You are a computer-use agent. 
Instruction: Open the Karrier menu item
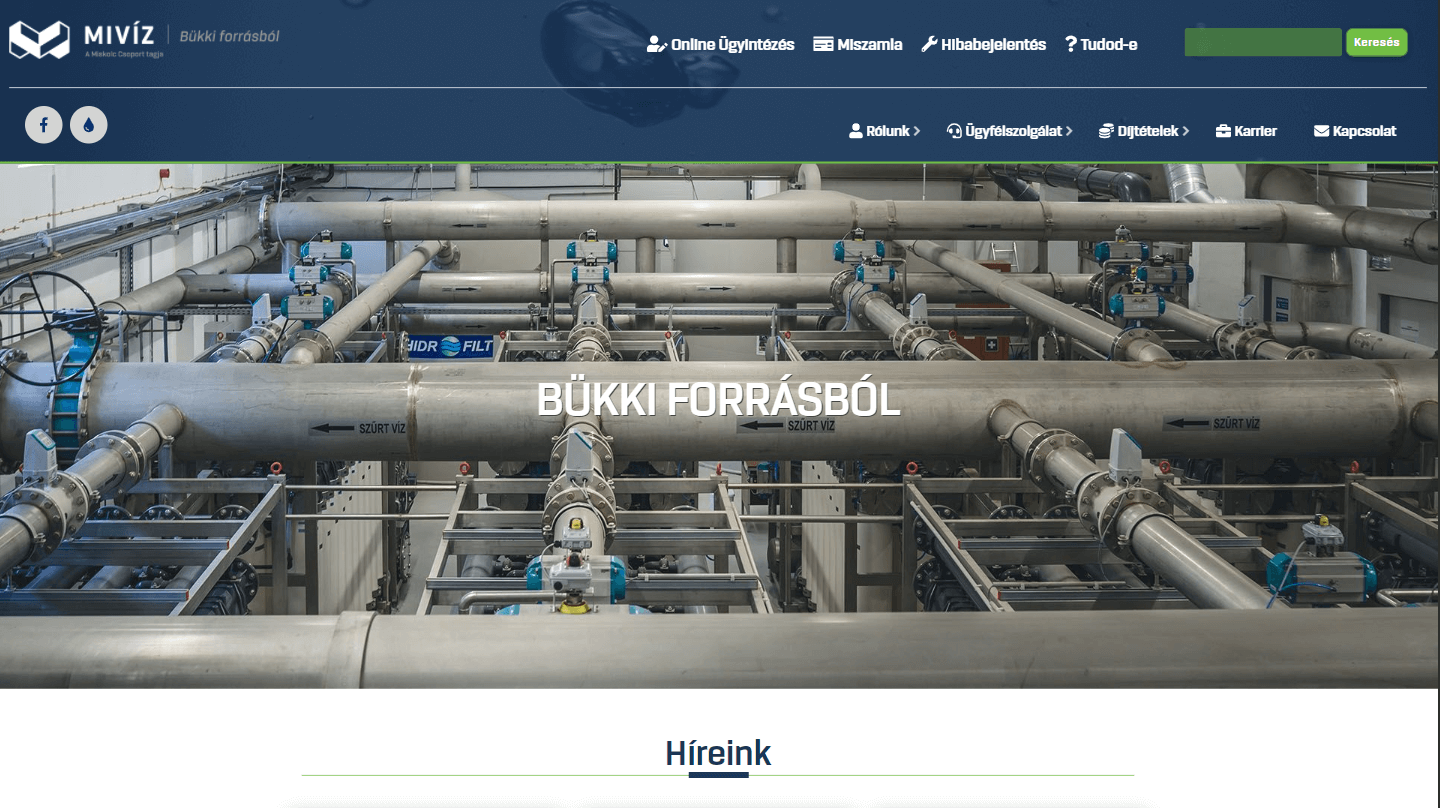tap(1246, 131)
